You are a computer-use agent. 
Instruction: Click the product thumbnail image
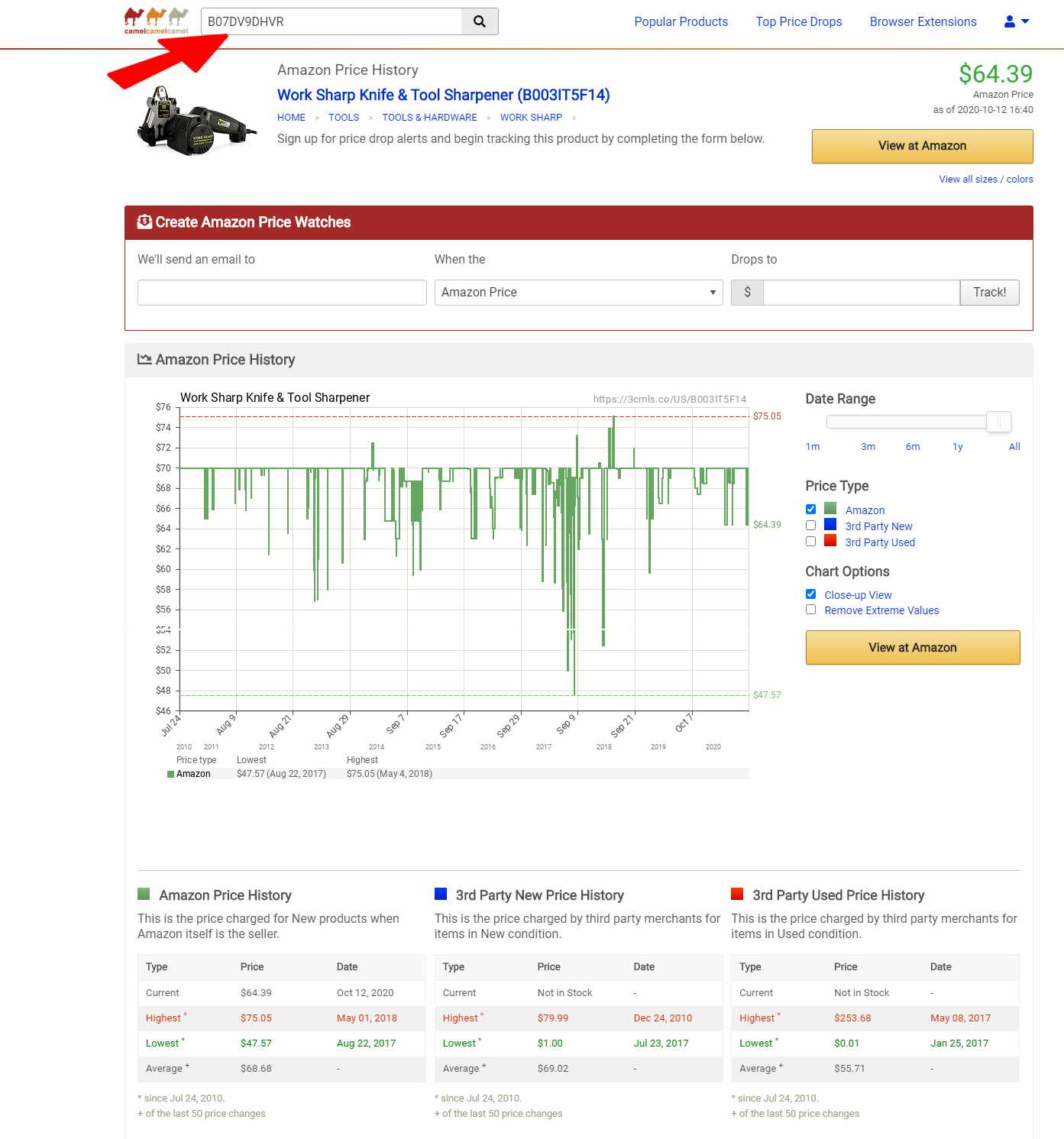pyautogui.click(x=197, y=120)
